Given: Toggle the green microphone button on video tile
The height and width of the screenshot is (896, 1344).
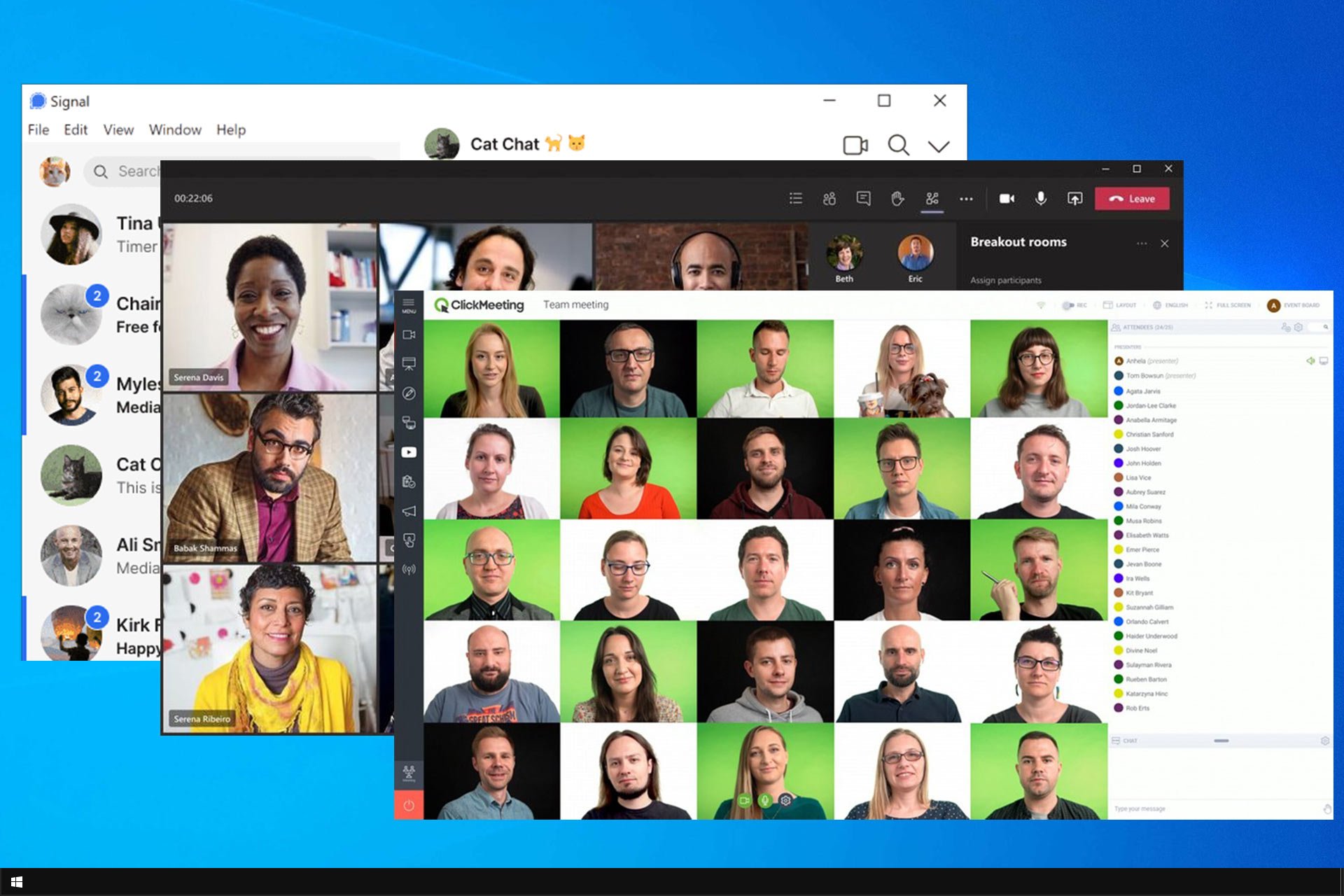Looking at the screenshot, I should point(765,800).
